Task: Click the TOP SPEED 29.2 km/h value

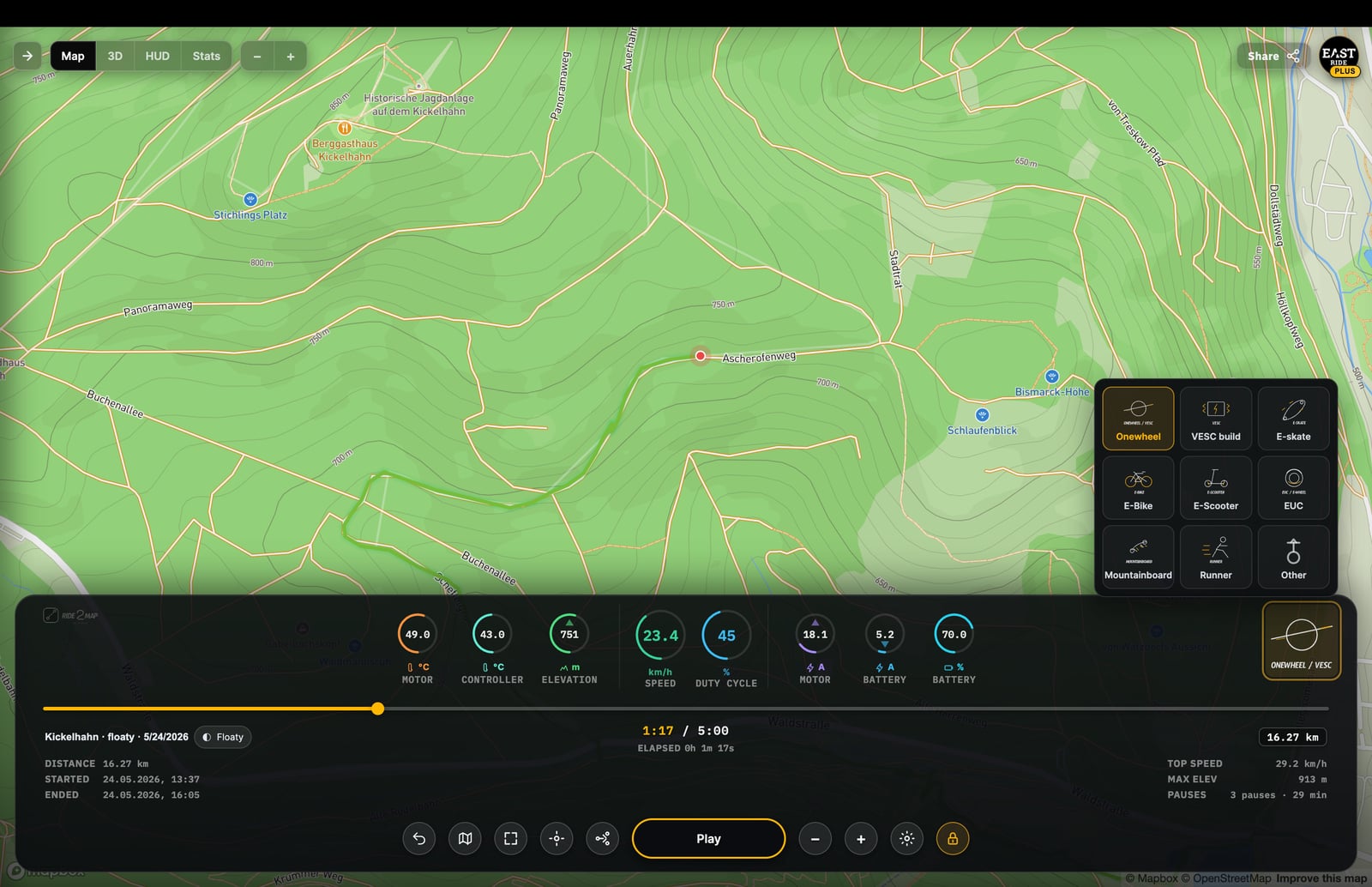Action: pos(1301,763)
